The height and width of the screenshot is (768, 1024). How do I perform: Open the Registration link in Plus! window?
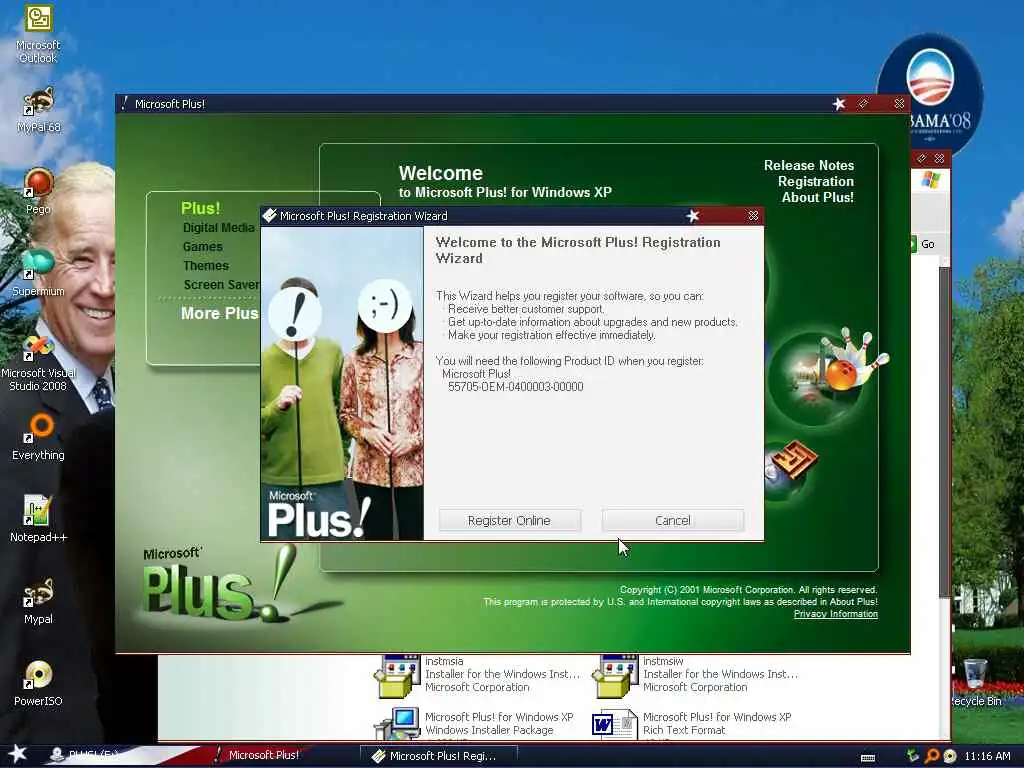pyautogui.click(x=816, y=182)
